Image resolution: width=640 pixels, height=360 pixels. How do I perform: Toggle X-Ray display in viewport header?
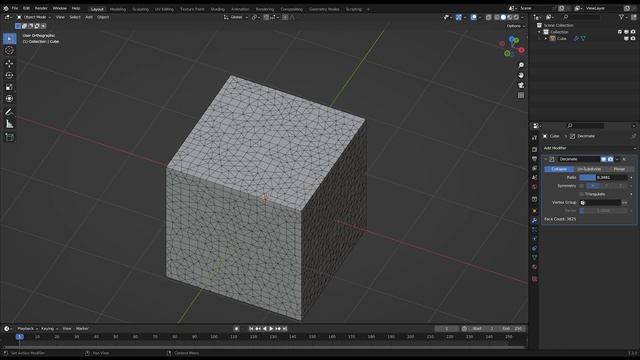tap(488, 18)
